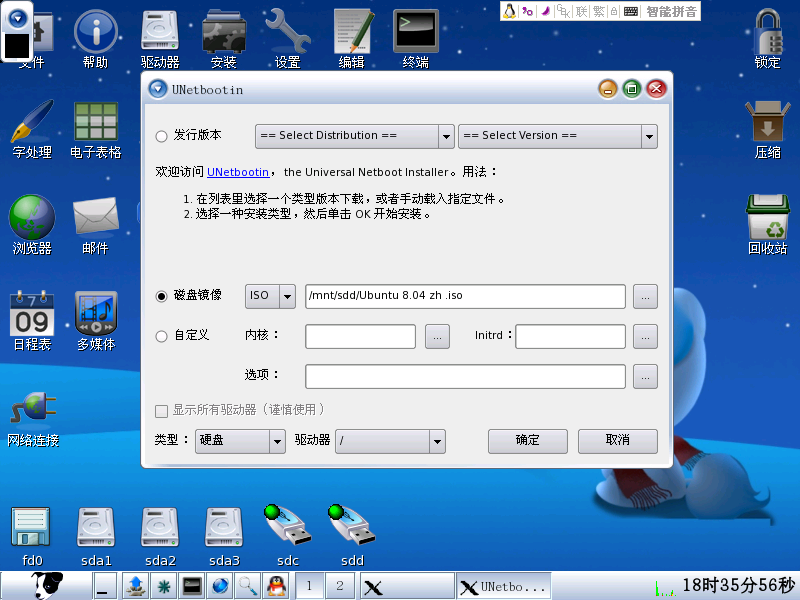Viewport: 800px width, 600px height.
Task: Click the QQ penguin taskbar icon
Action: 276,586
